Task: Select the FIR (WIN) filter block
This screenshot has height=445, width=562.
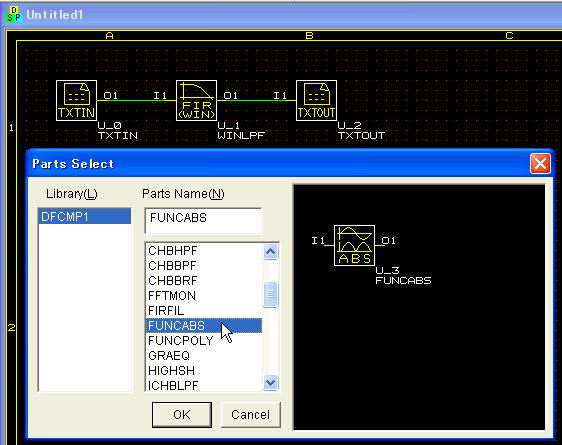Action: point(196,100)
